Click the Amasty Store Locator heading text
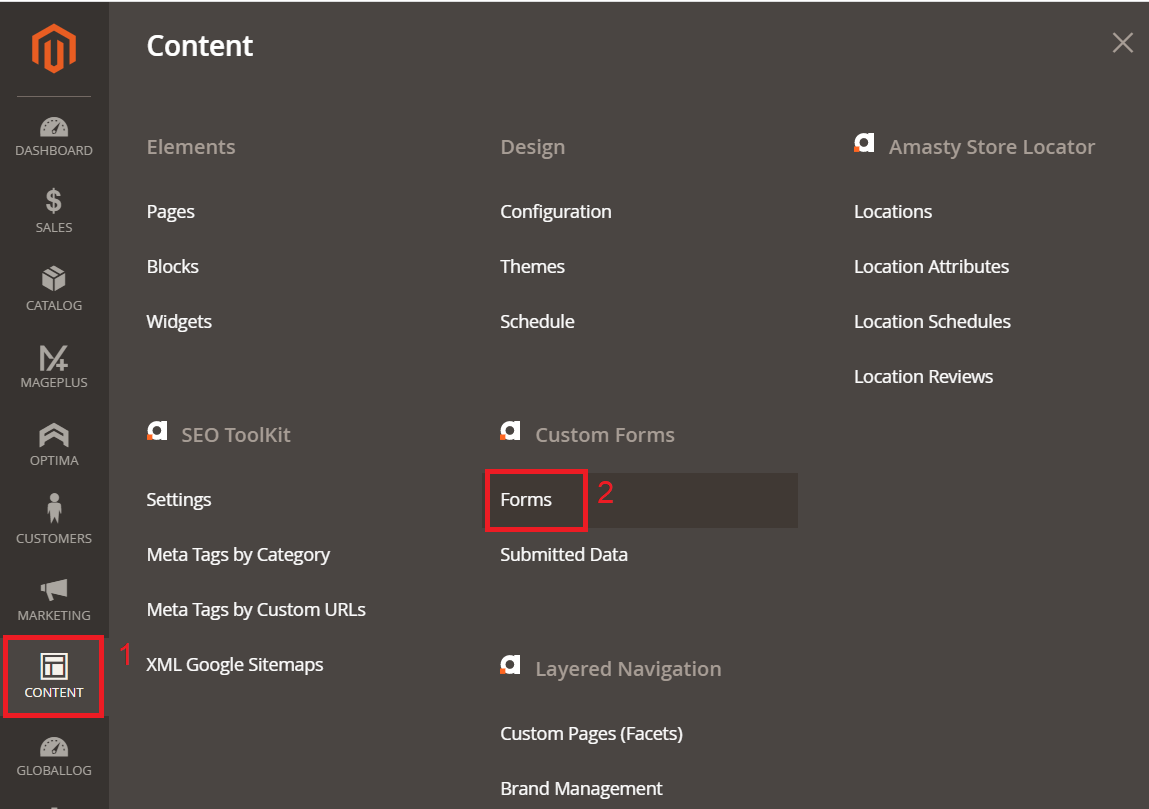The width and height of the screenshot is (1149, 809). pos(991,147)
